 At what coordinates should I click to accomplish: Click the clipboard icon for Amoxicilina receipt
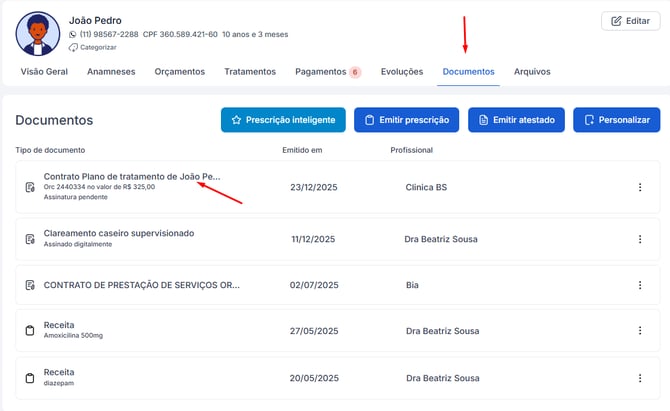point(30,330)
